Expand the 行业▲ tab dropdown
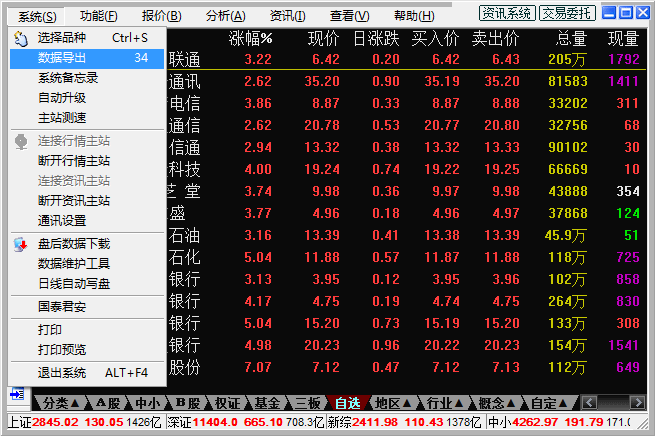Image resolution: width=655 pixels, height=436 pixels. coord(445,403)
